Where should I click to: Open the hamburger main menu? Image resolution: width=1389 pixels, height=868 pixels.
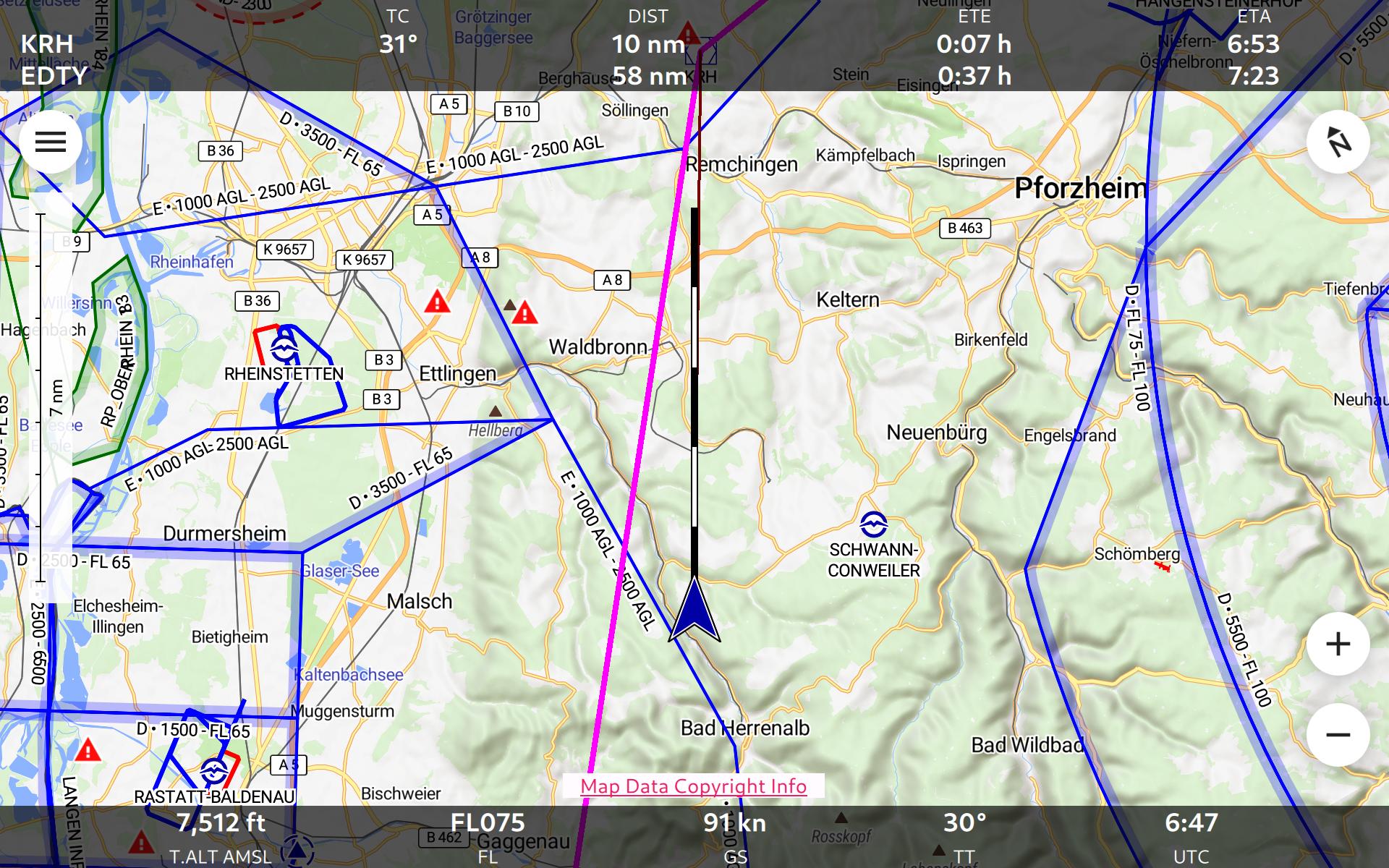(50, 142)
